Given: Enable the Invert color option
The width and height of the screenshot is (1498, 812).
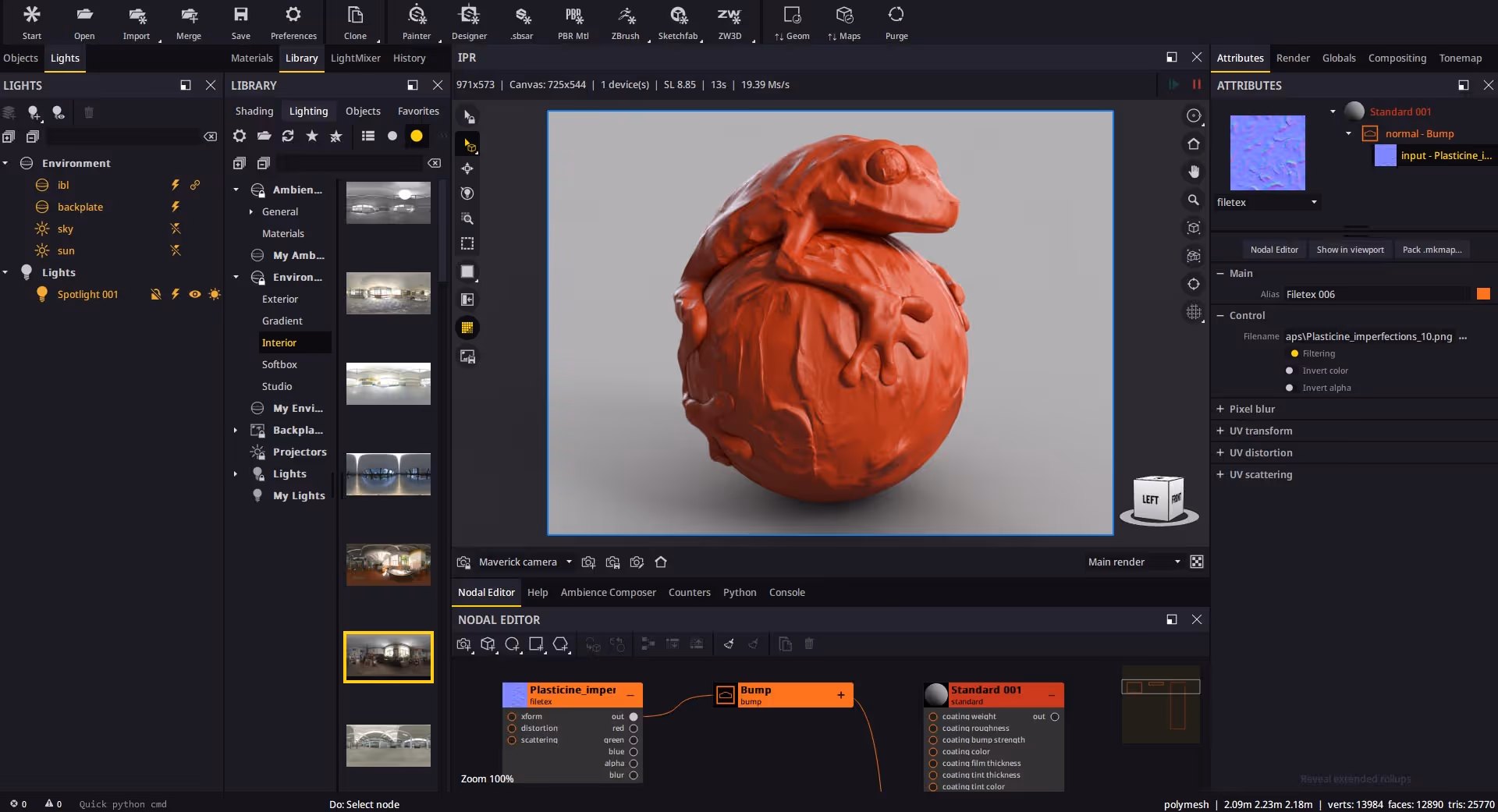Looking at the screenshot, I should [x=1289, y=371].
